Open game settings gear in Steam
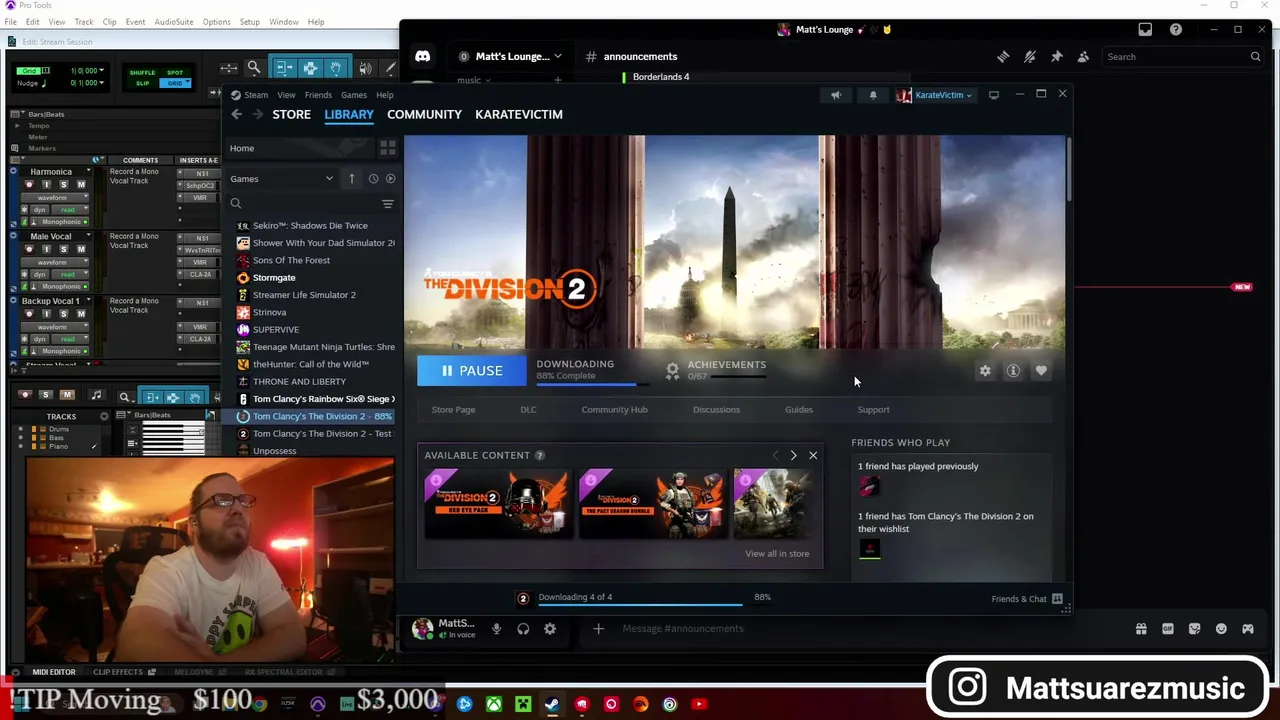 point(985,371)
